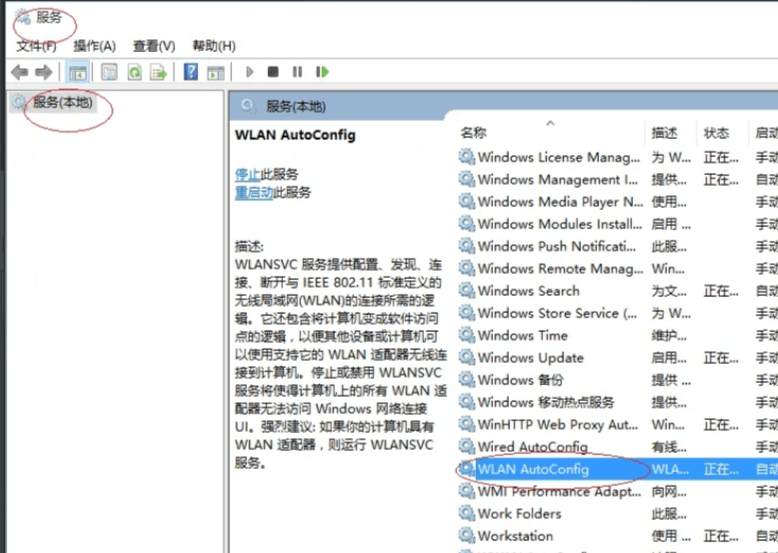Select the WLAN AutoConfig service row

tap(617, 469)
